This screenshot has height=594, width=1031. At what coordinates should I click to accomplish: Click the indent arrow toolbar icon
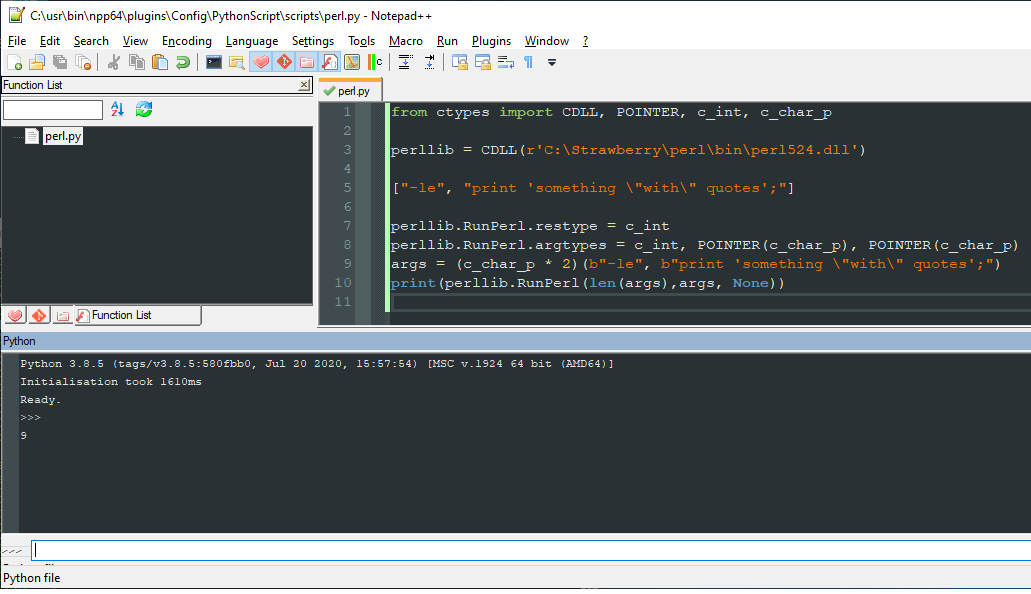[429, 62]
